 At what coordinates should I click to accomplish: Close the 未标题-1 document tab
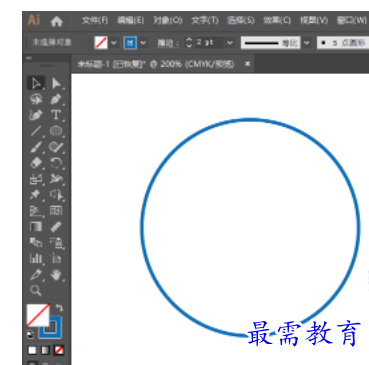247,63
